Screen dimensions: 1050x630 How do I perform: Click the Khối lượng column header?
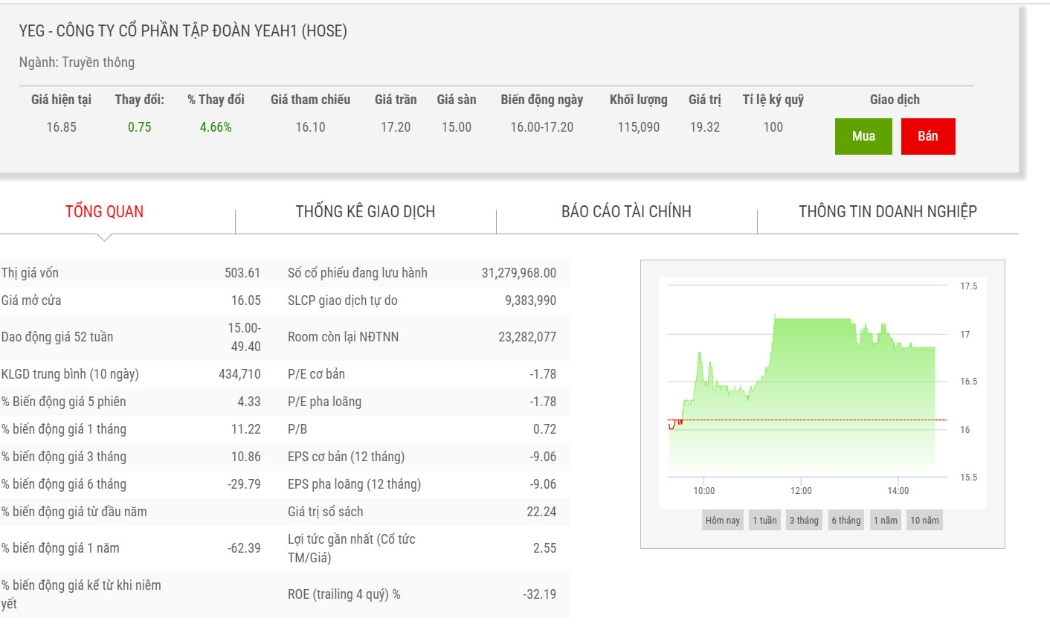(638, 100)
